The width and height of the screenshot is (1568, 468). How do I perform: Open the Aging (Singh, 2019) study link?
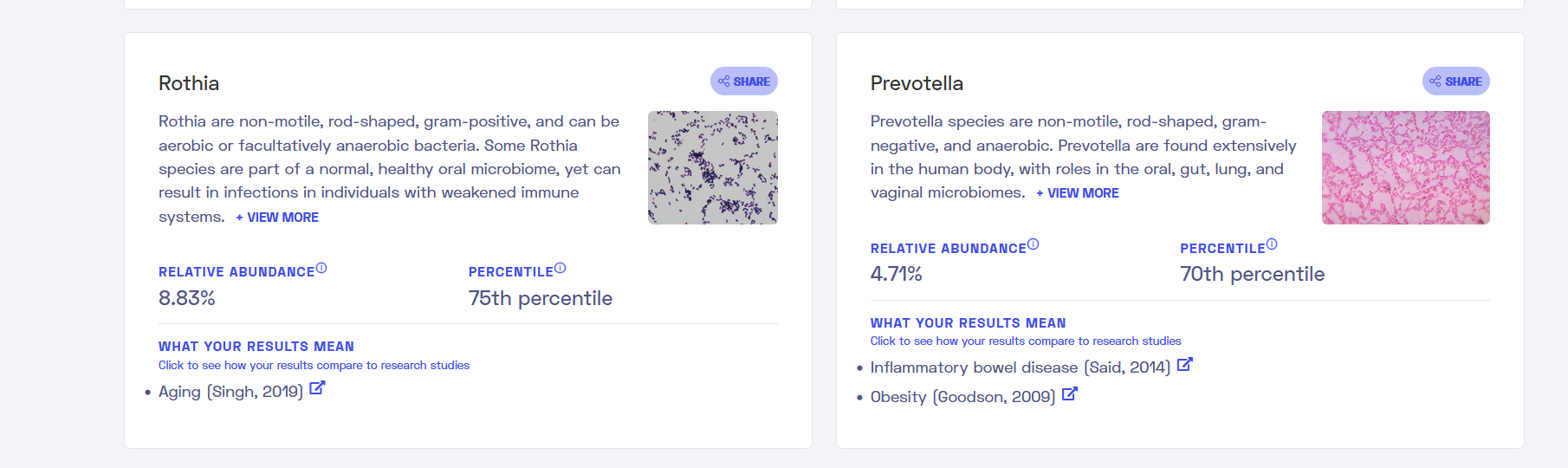tap(230, 392)
